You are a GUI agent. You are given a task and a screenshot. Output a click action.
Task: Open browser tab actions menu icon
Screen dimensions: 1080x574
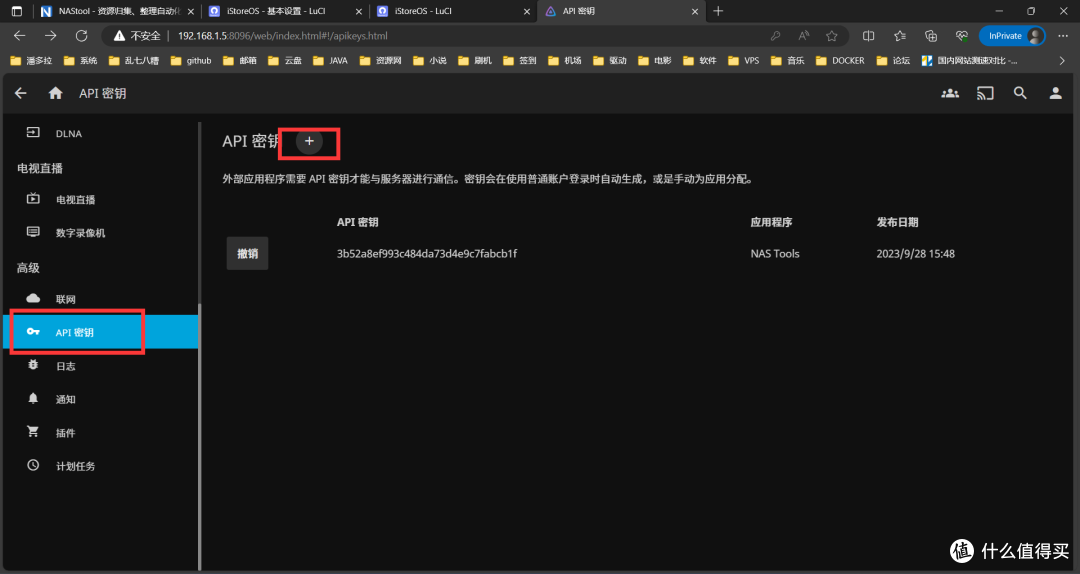[x=17, y=11]
